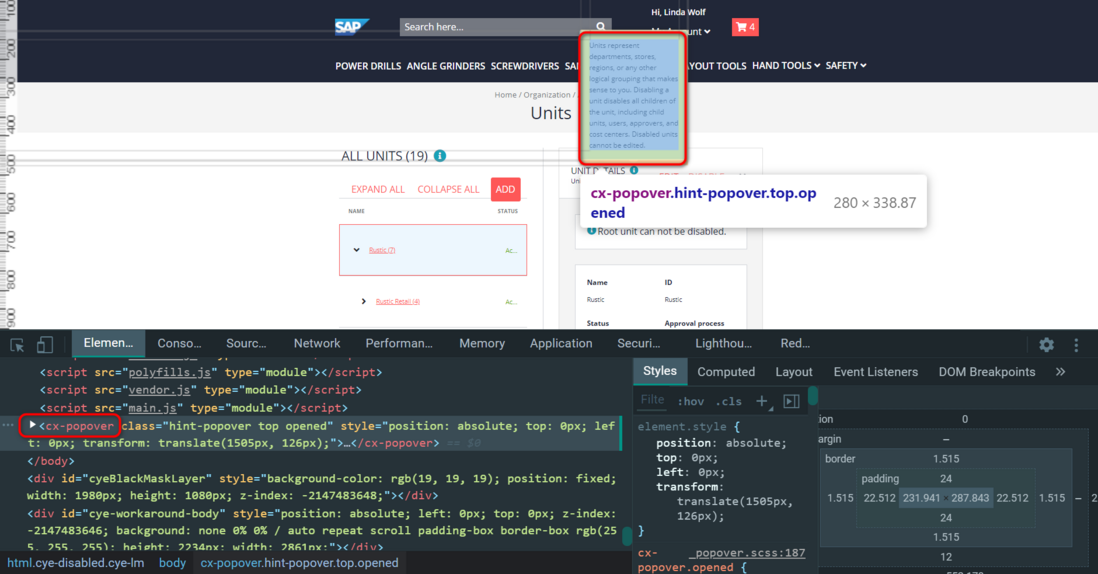
Task: Switch to the Elements tab
Action: 108,343
